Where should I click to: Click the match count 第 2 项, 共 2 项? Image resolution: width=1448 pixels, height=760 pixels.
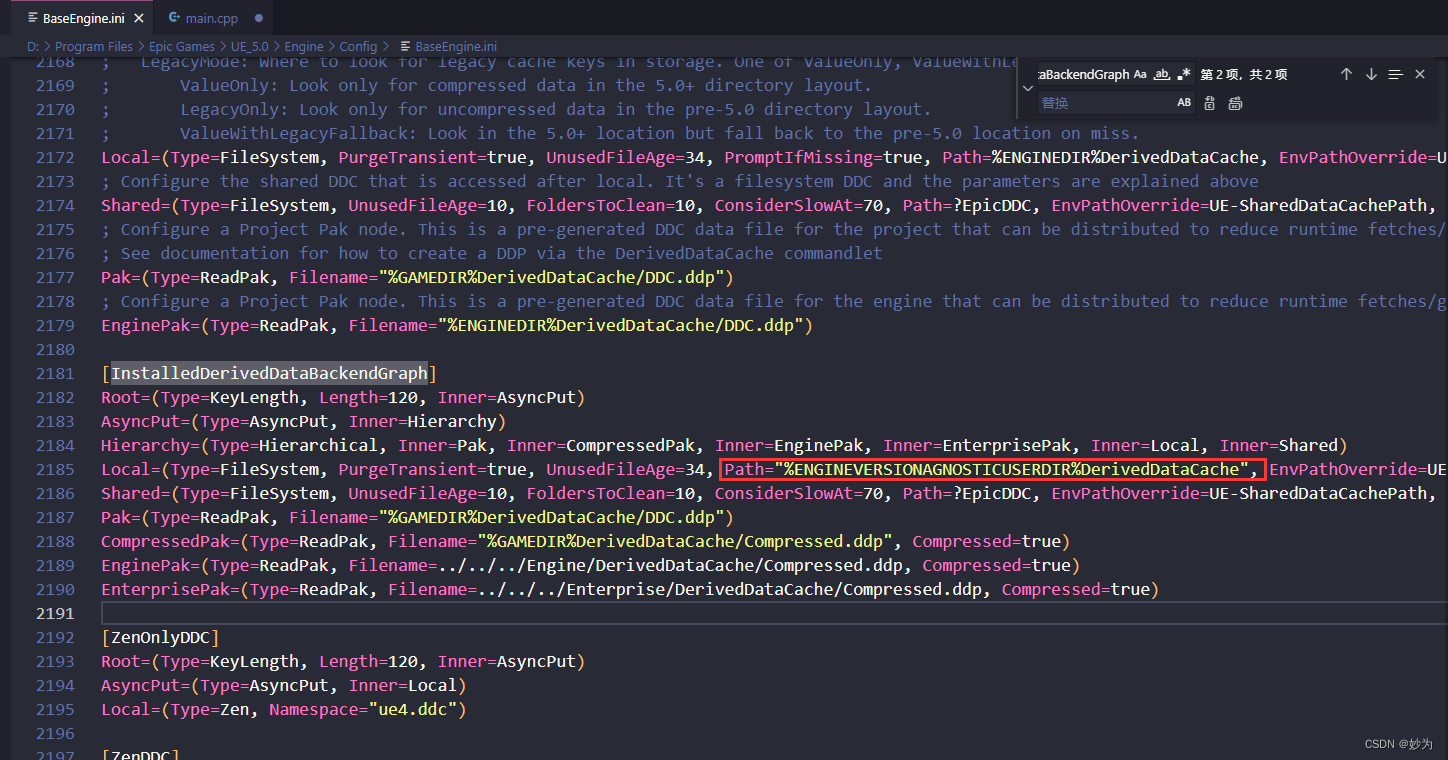pos(1243,74)
